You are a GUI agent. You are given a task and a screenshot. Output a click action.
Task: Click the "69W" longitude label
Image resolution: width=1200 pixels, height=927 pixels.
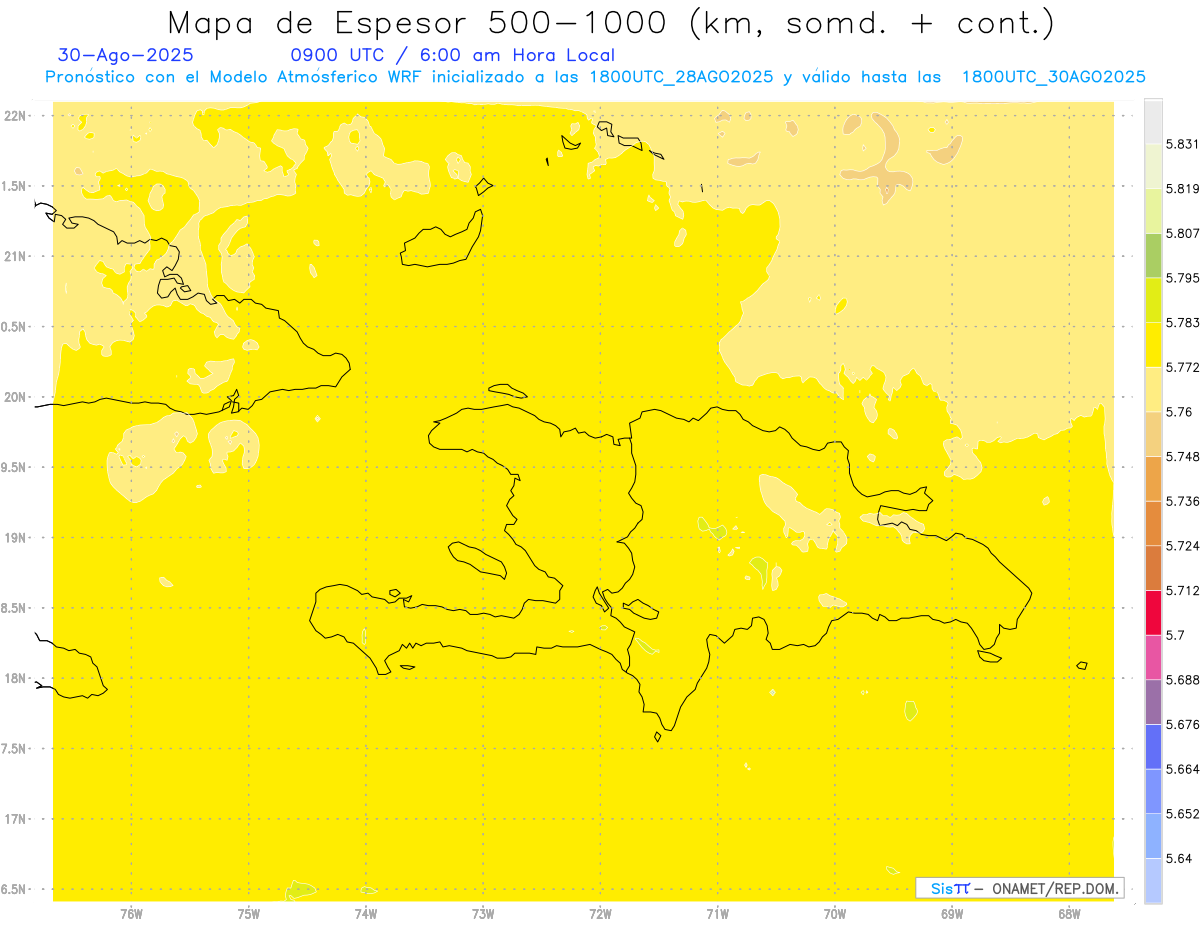click(x=951, y=915)
